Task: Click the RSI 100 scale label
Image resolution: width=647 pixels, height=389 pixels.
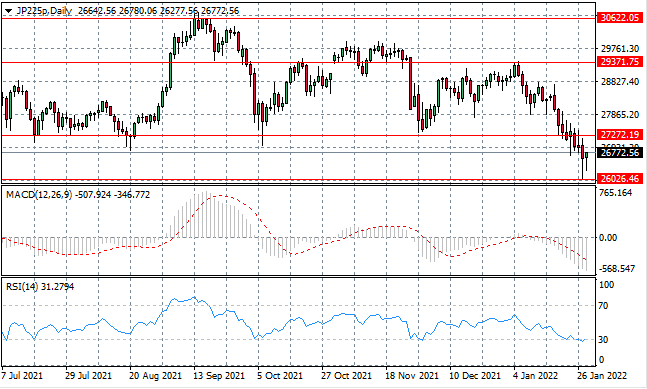Action: click(x=606, y=285)
